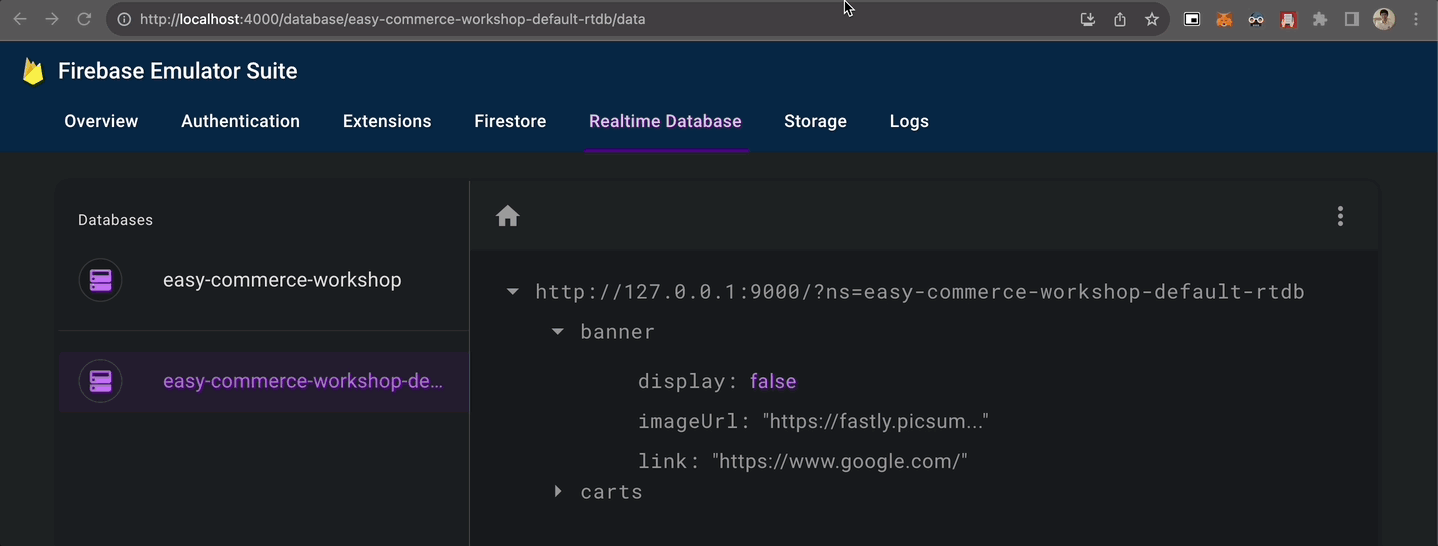Click the easy-commerce-workshop database icon
The height and width of the screenshot is (546, 1438).
[100, 280]
